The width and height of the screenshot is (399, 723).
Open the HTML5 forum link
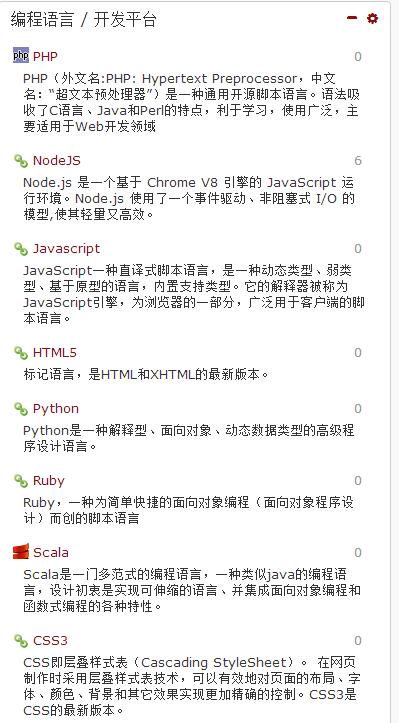click(54, 353)
